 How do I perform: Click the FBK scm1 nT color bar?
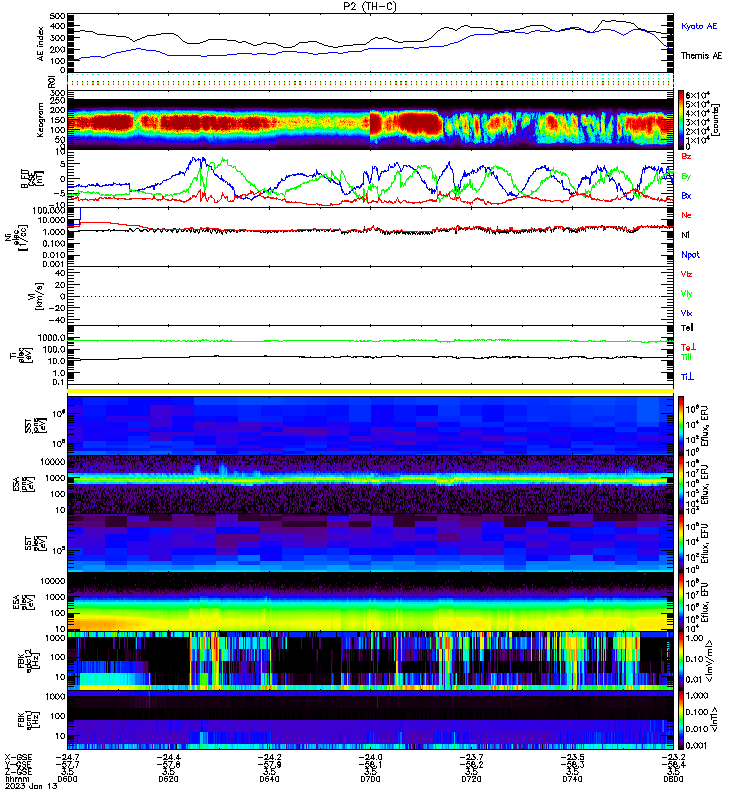681,720
